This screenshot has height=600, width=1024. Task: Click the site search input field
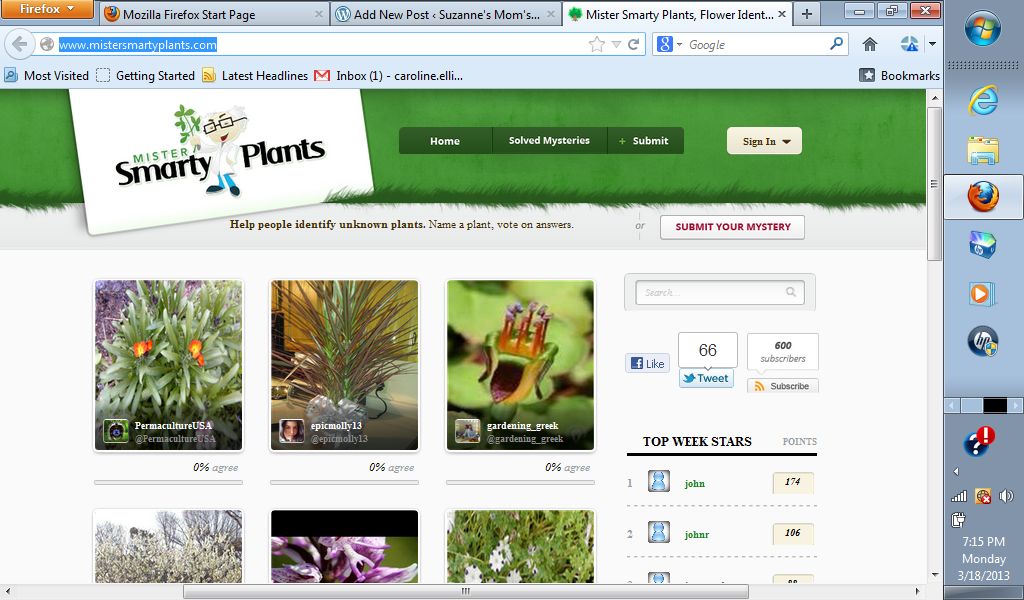(x=712, y=293)
